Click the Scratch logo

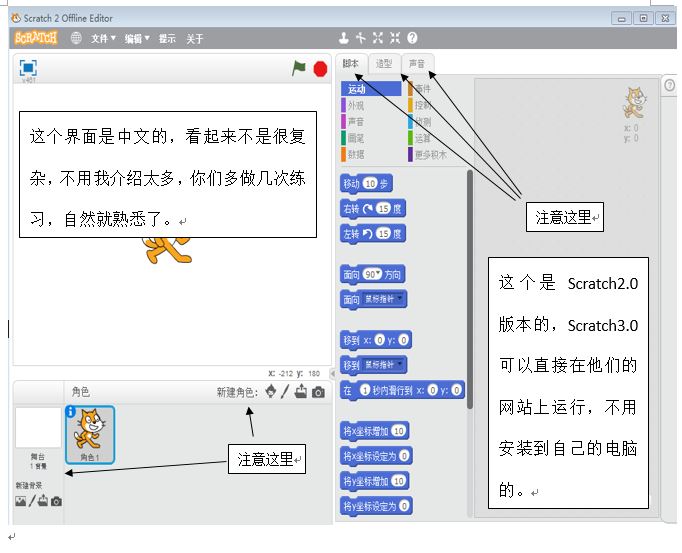point(36,38)
